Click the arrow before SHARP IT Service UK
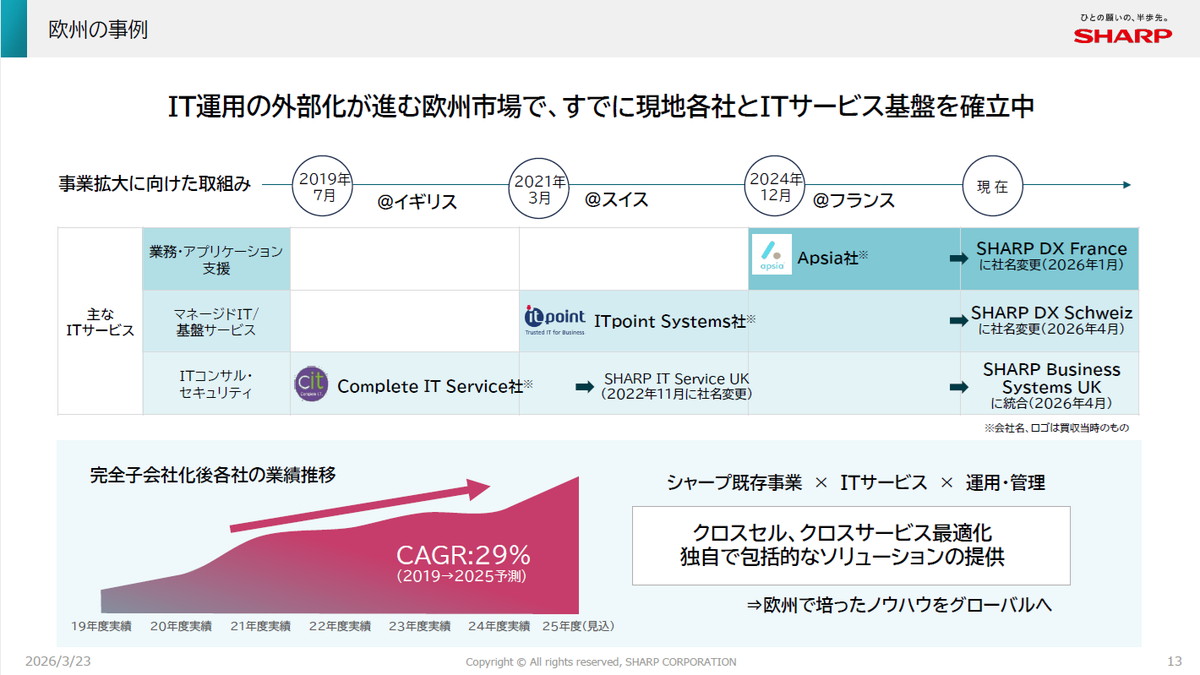The height and width of the screenshot is (675, 1200). point(585,386)
